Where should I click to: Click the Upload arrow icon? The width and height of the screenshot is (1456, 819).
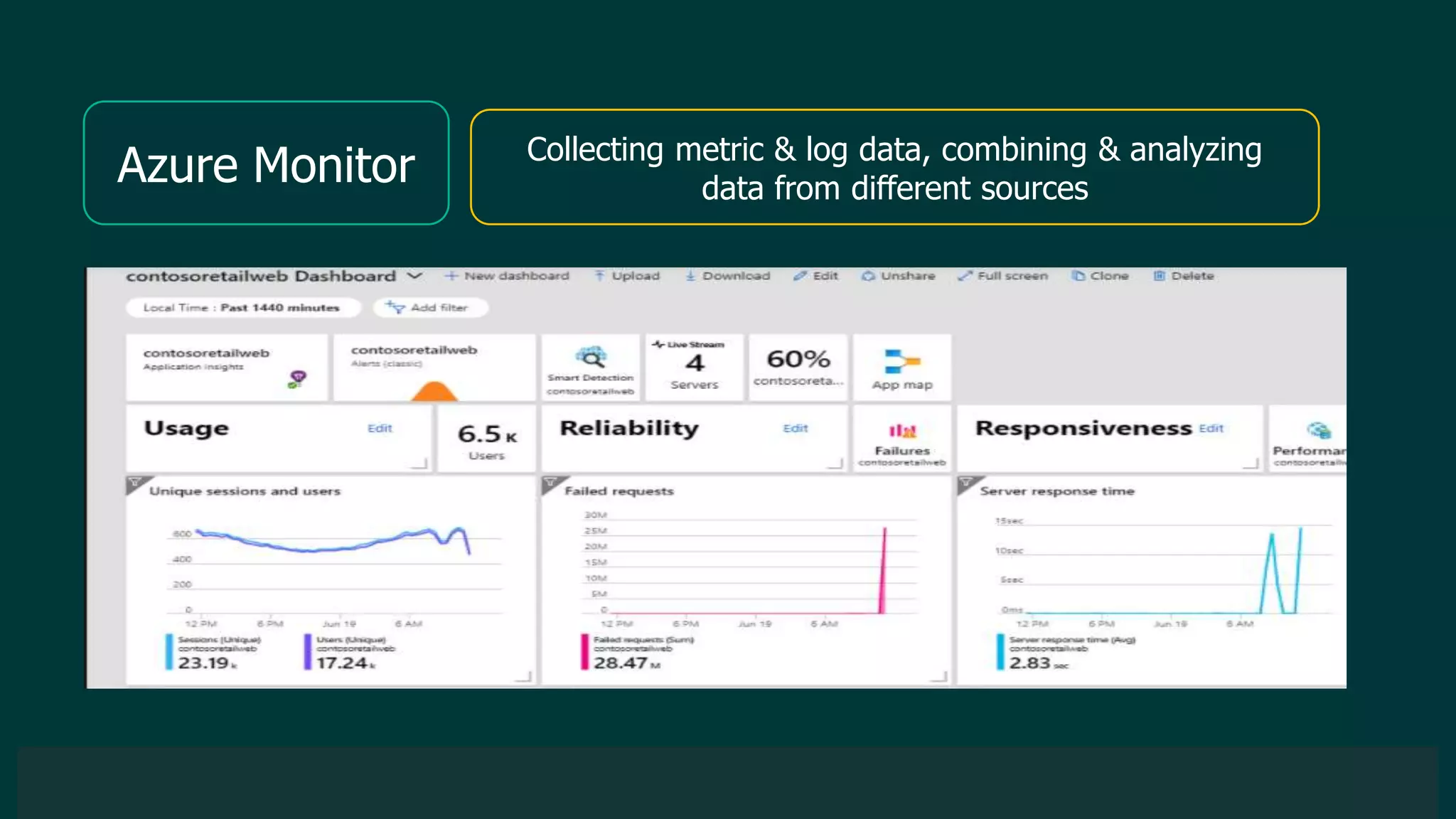click(x=600, y=276)
